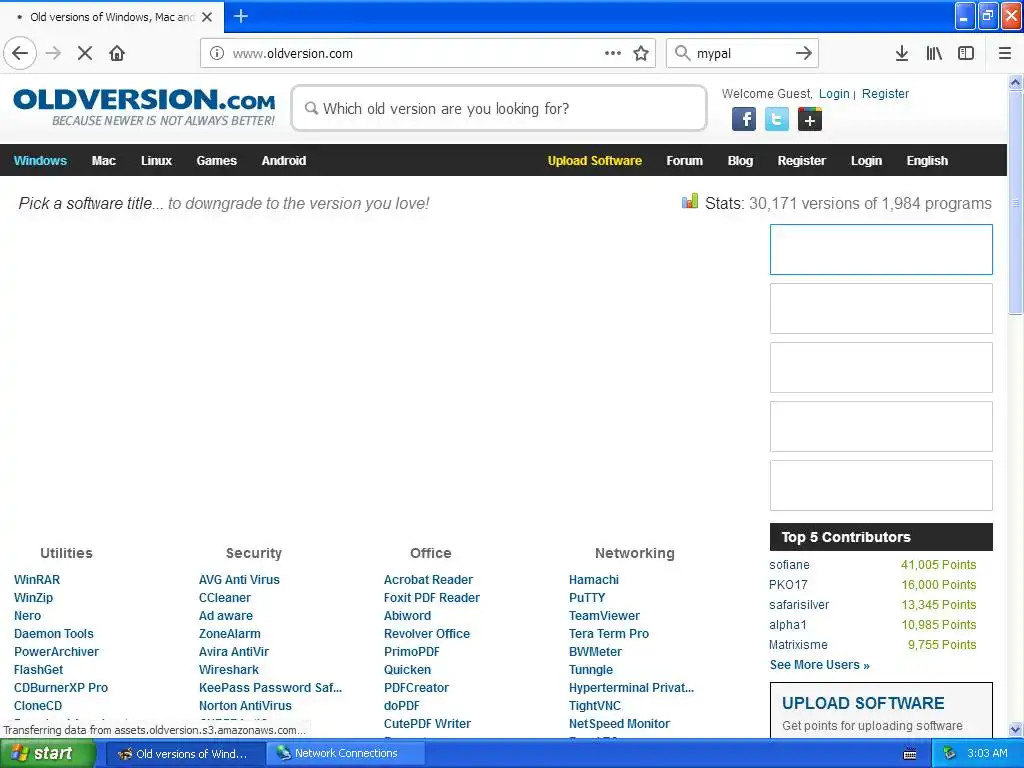The height and width of the screenshot is (768, 1024).
Task: Run search with arrow in search box
Action: (803, 53)
